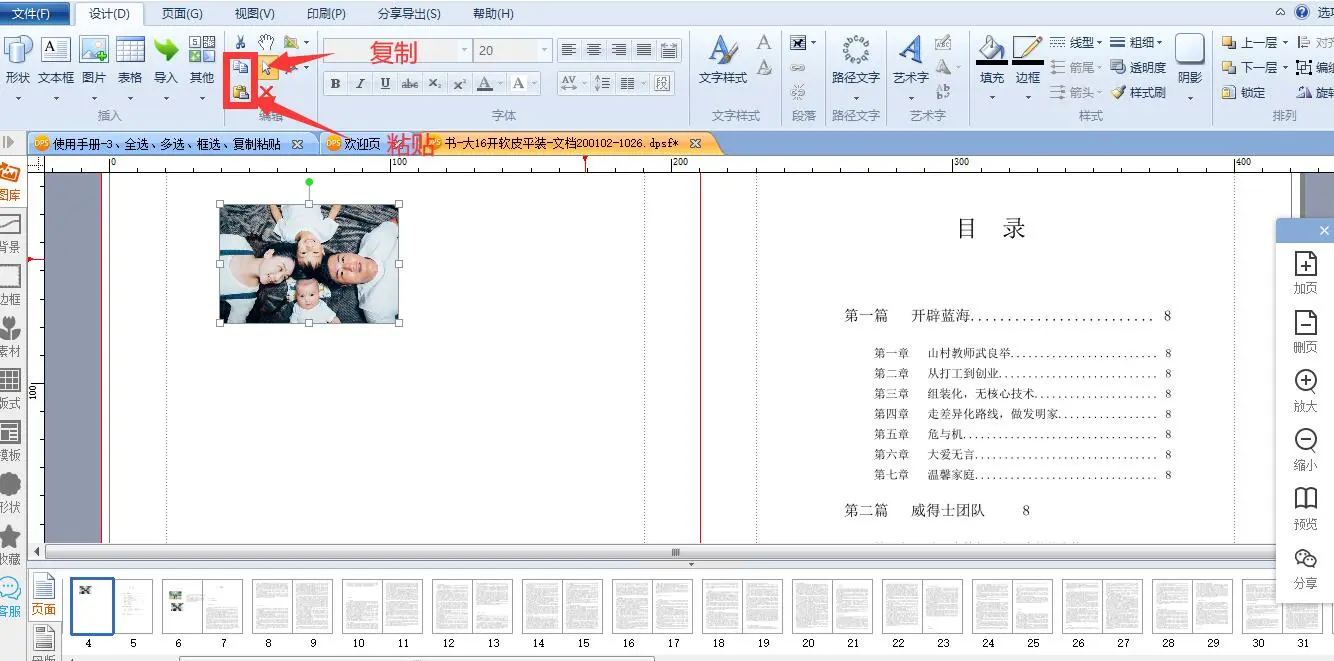The width and height of the screenshot is (1334, 661).
Task: Click the 放大 zoom in icon
Action: click(x=1305, y=382)
